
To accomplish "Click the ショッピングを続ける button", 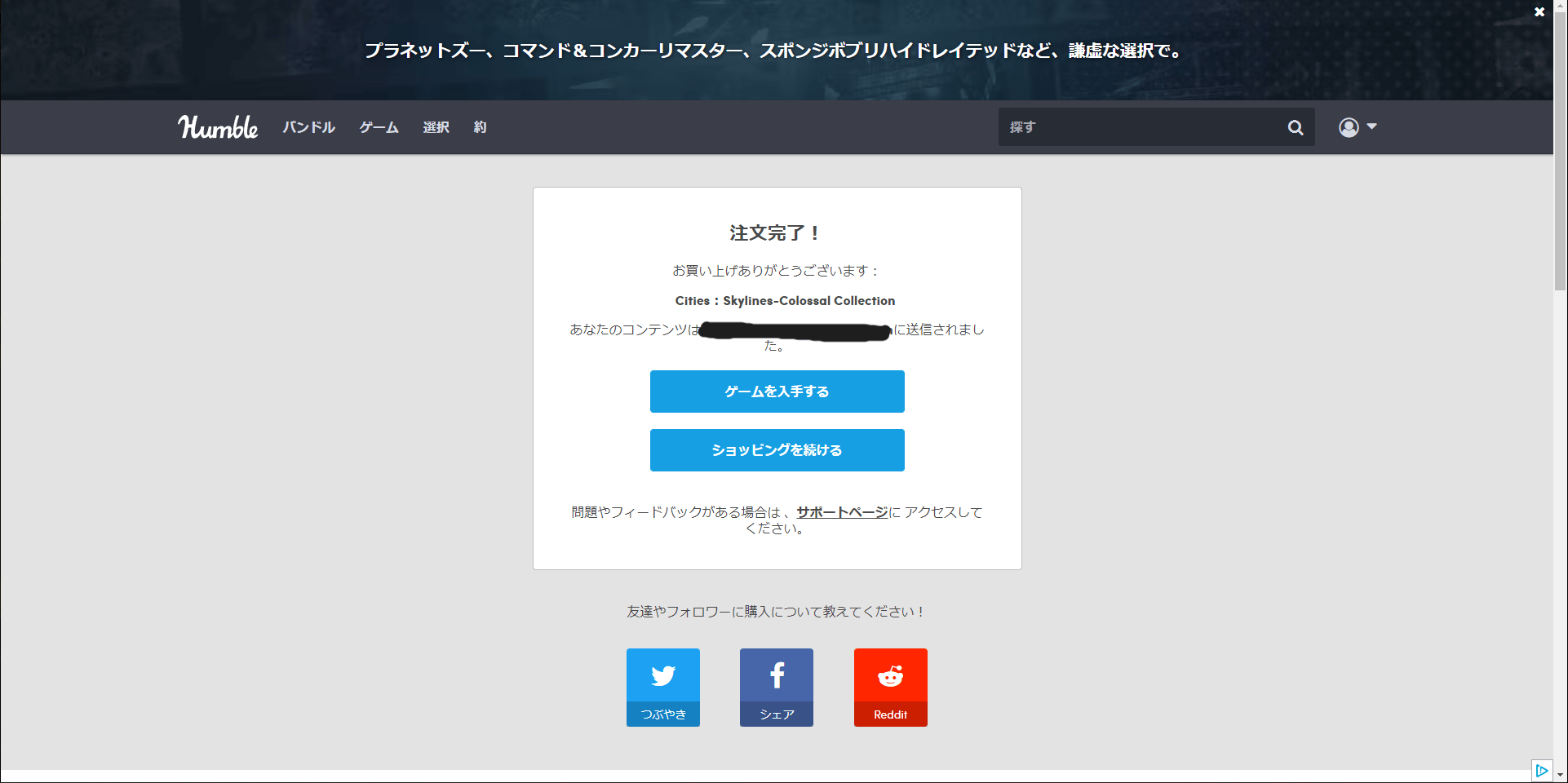I will click(777, 450).
